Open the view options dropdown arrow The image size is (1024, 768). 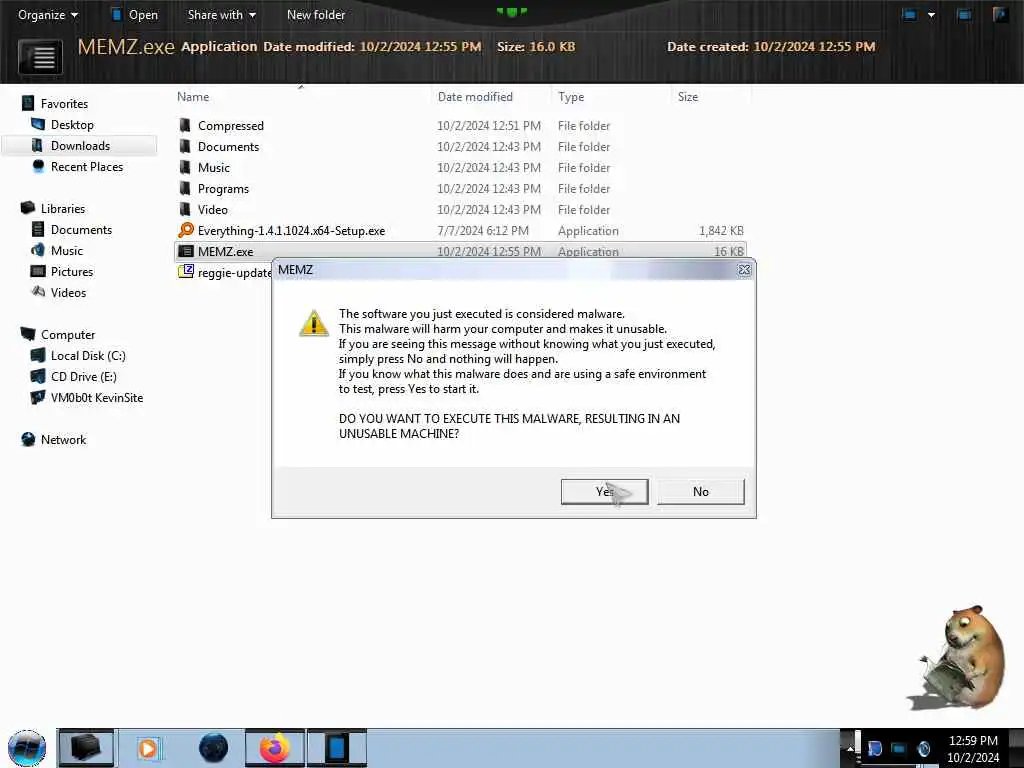click(931, 14)
